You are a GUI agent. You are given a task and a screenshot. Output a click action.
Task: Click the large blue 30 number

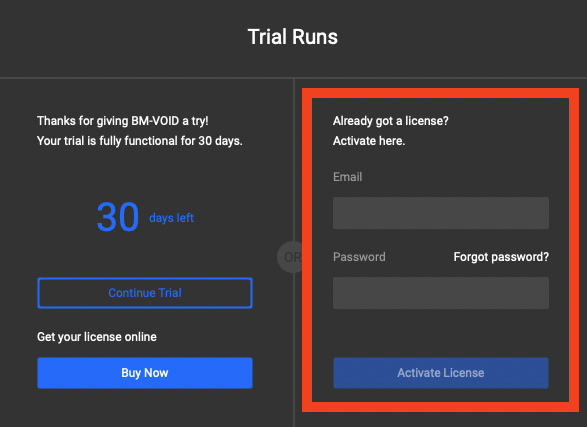coord(118,217)
